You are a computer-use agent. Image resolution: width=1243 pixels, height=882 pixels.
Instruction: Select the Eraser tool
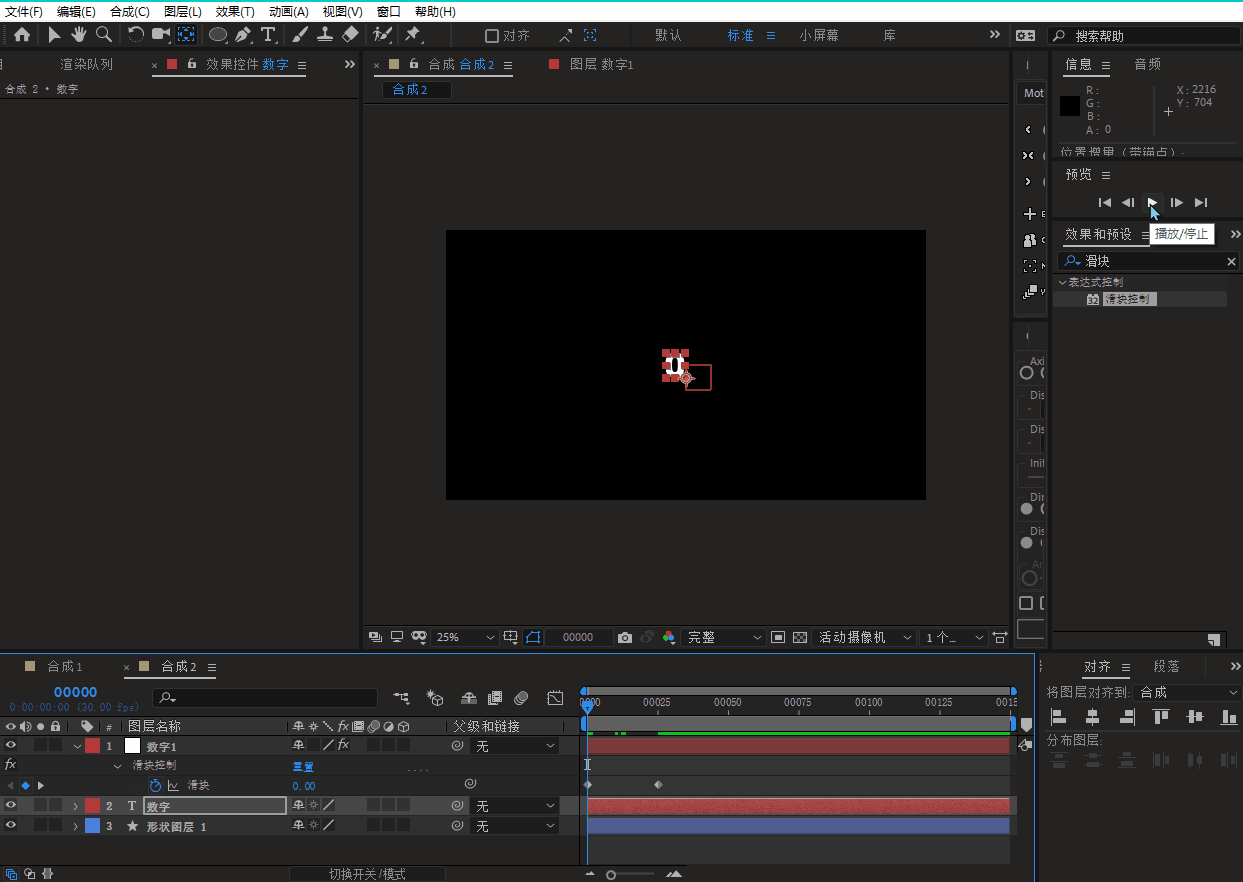tap(350, 35)
